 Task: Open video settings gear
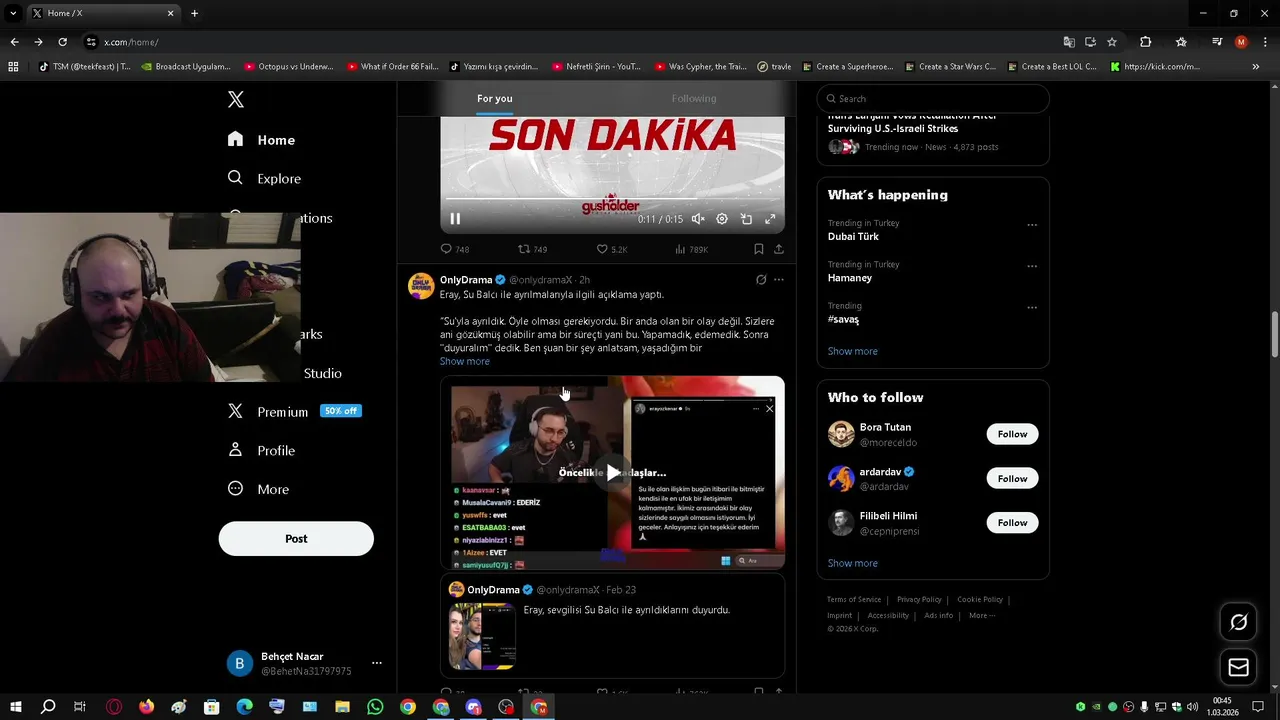[x=722, y=219]
